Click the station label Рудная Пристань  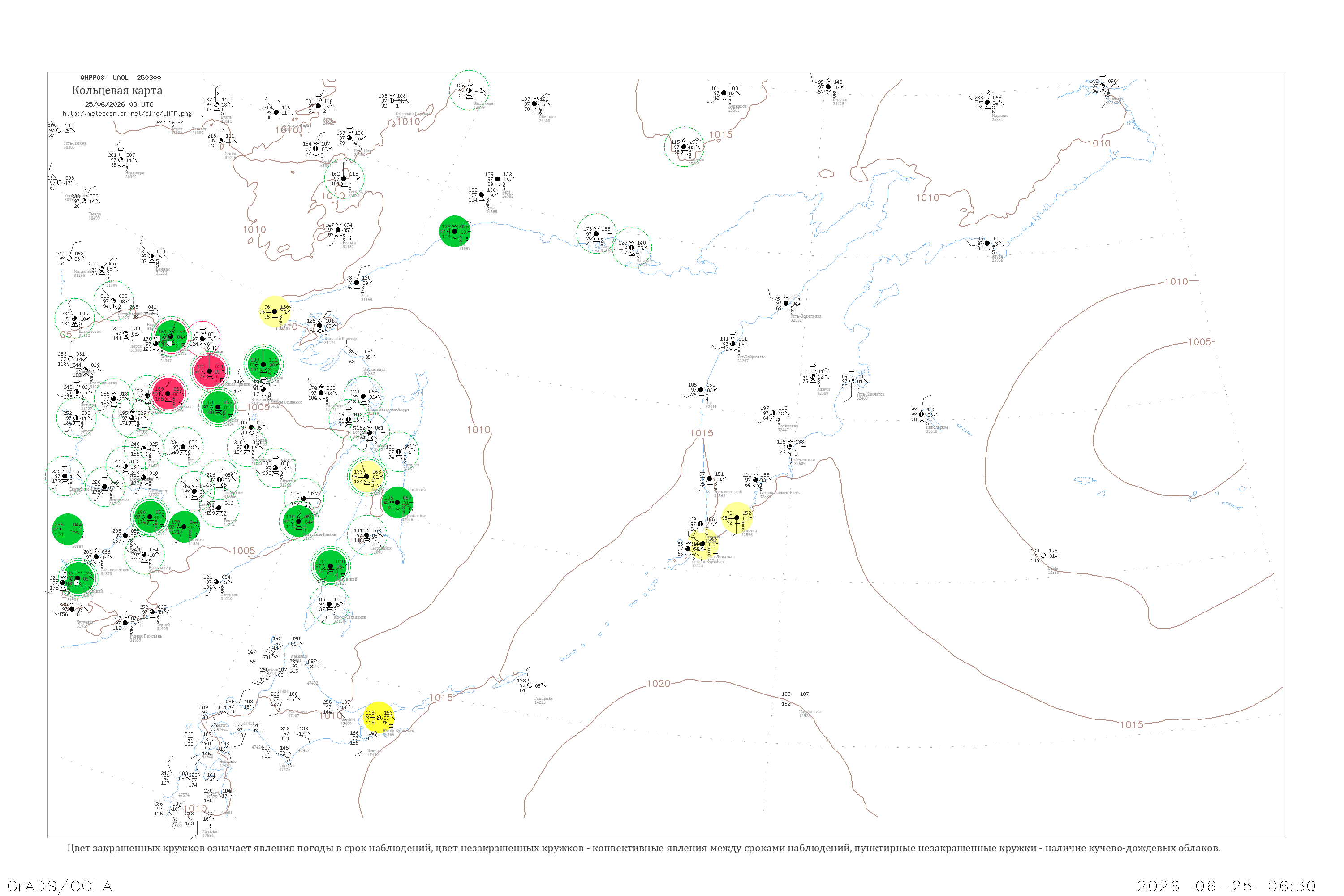pyautogui.click(x=146, y=636)
